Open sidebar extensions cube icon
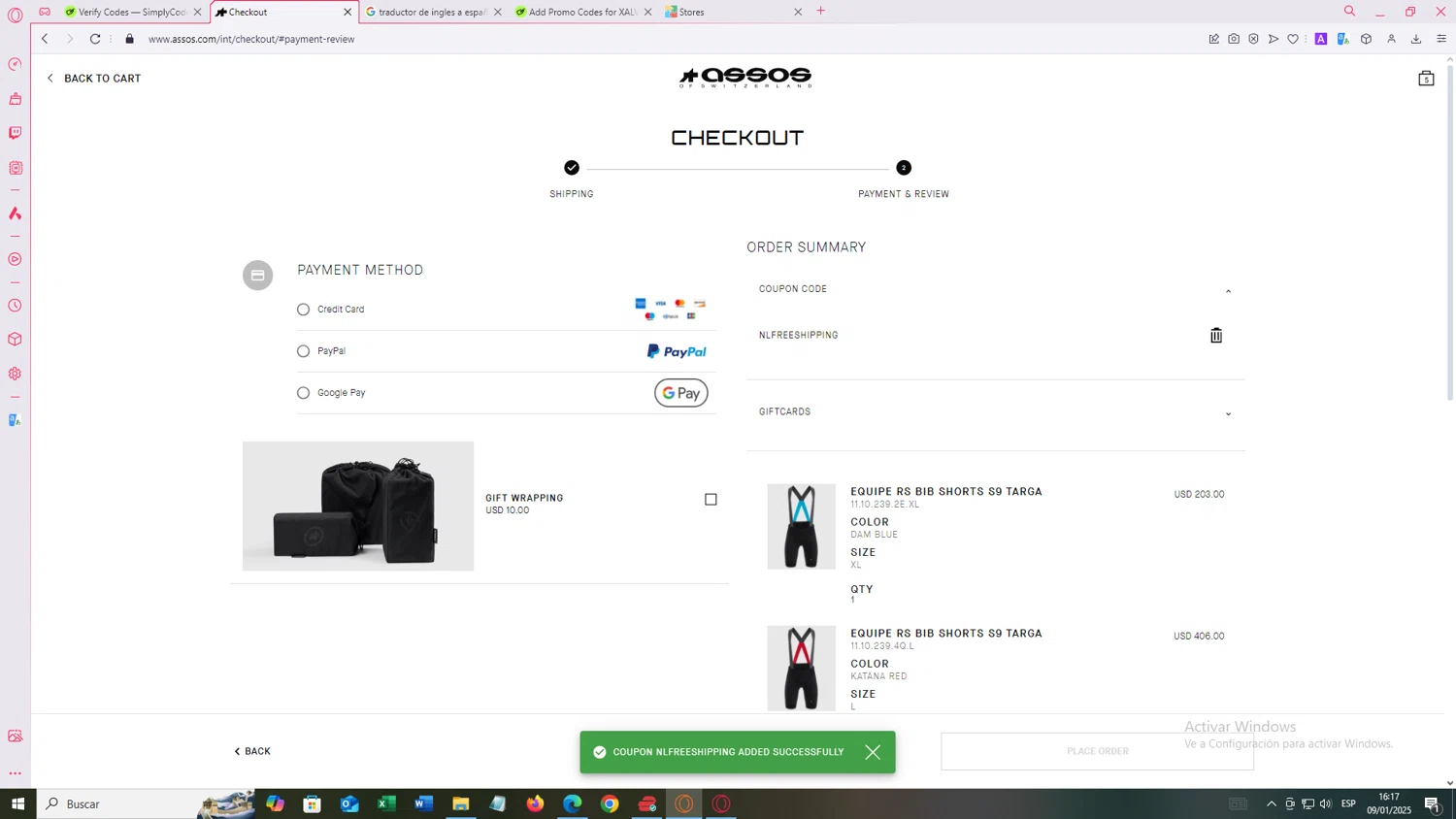This screenshot has width=1456, height=819. click(x=15, y=340)
